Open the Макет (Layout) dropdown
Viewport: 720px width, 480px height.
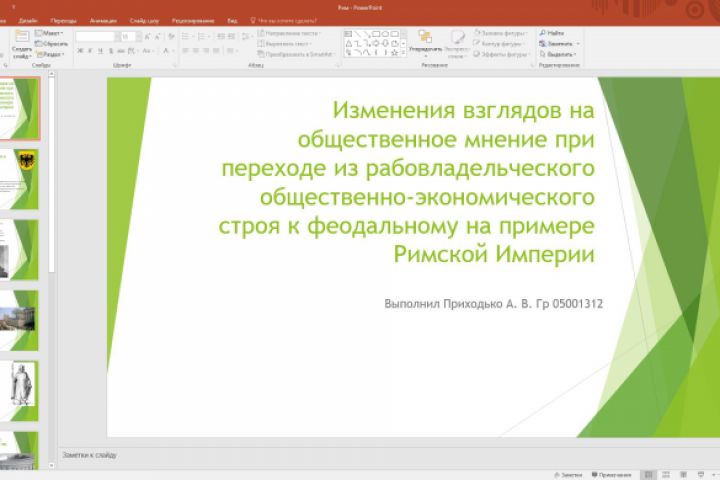49,33
